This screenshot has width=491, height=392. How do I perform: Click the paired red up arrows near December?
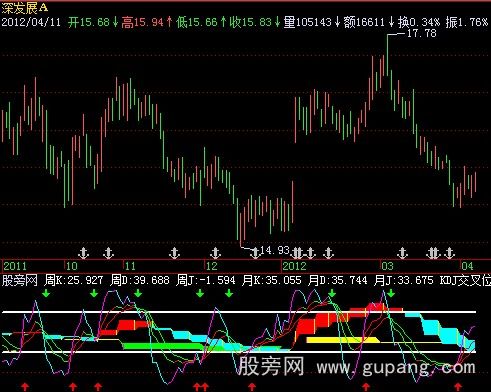tap(201, 387)
